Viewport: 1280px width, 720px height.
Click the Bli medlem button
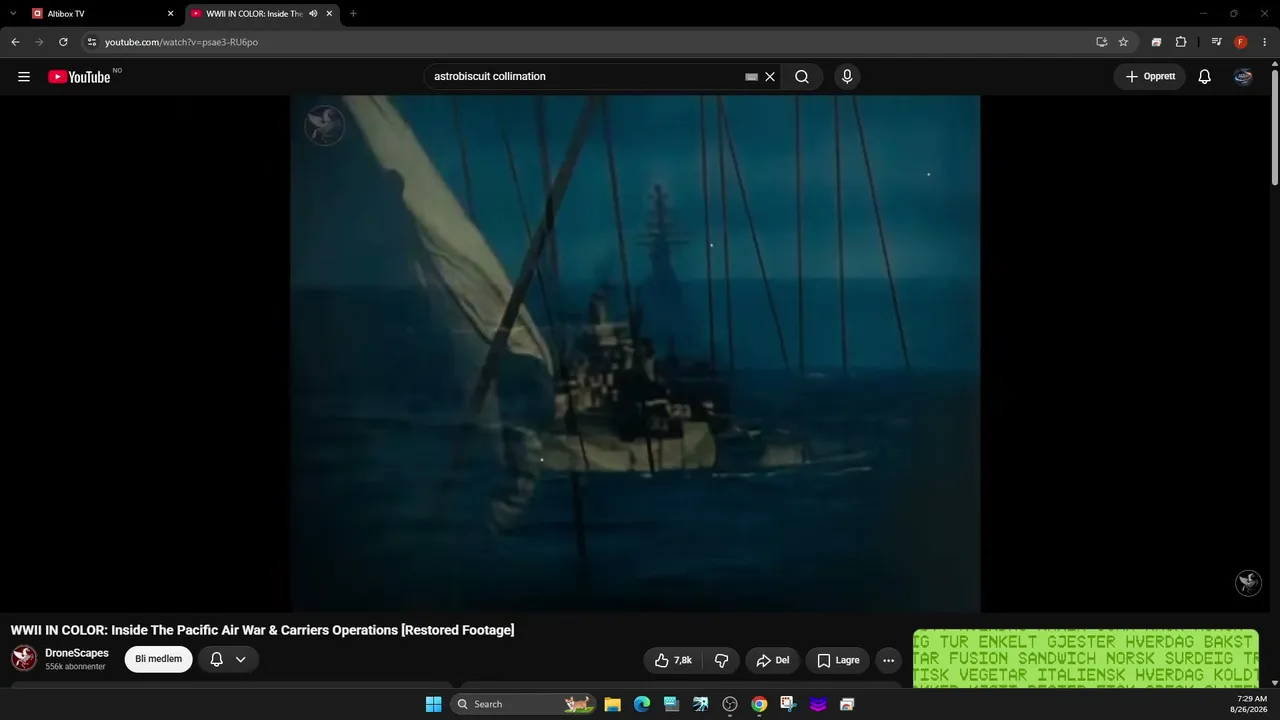point(158,659)
